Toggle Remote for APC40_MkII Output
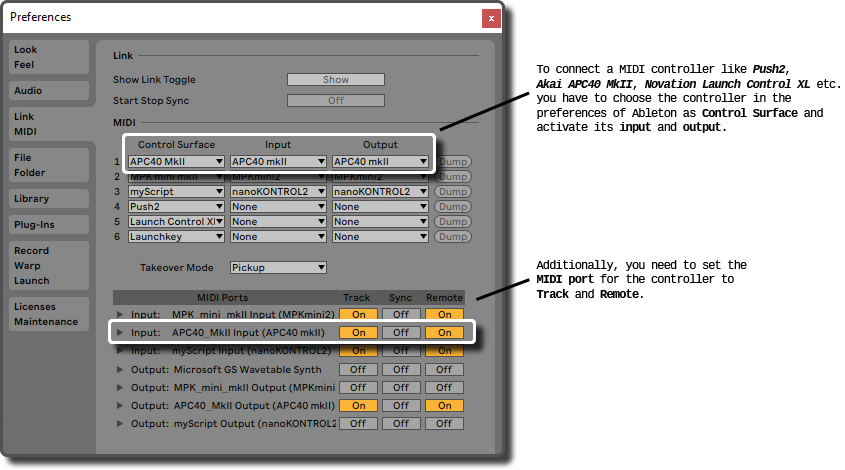This screenshot has width=845, height=470. coord(444,405)
